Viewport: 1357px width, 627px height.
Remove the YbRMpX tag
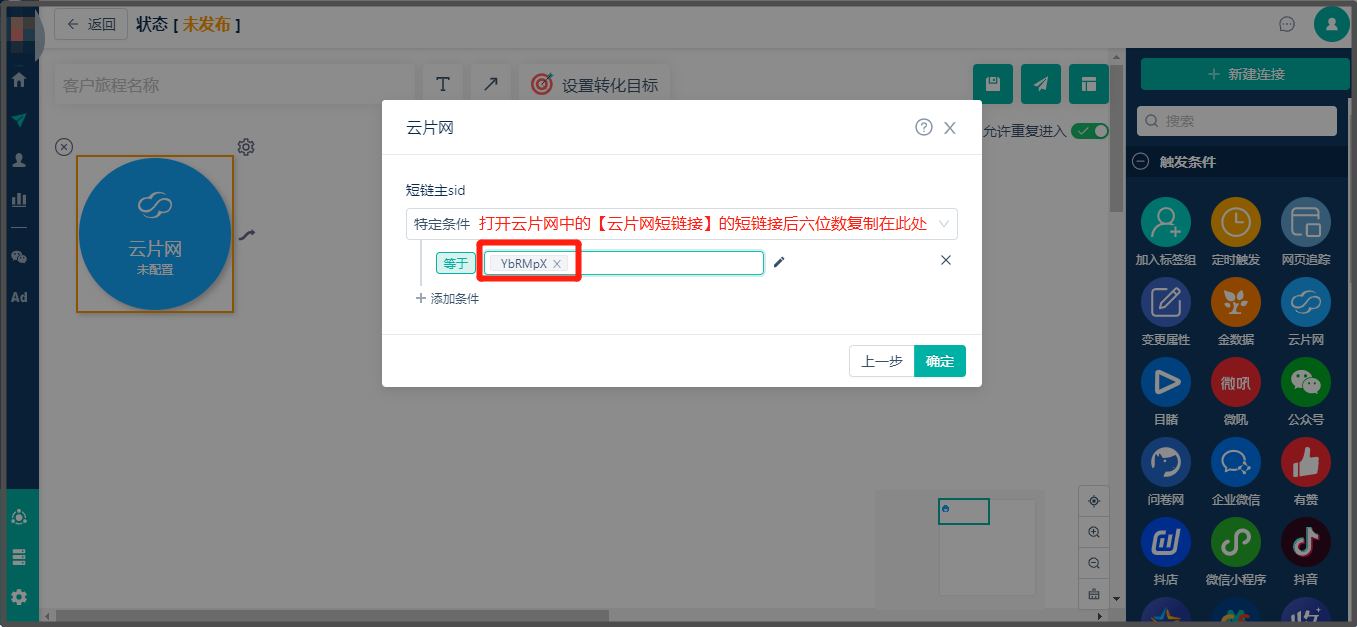[x=558, y=264]
